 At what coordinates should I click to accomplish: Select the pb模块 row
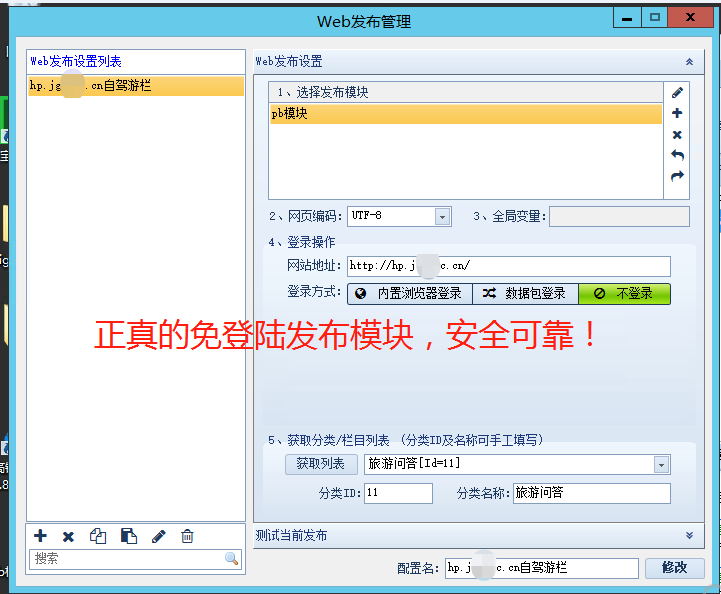[x=466, y=114]
